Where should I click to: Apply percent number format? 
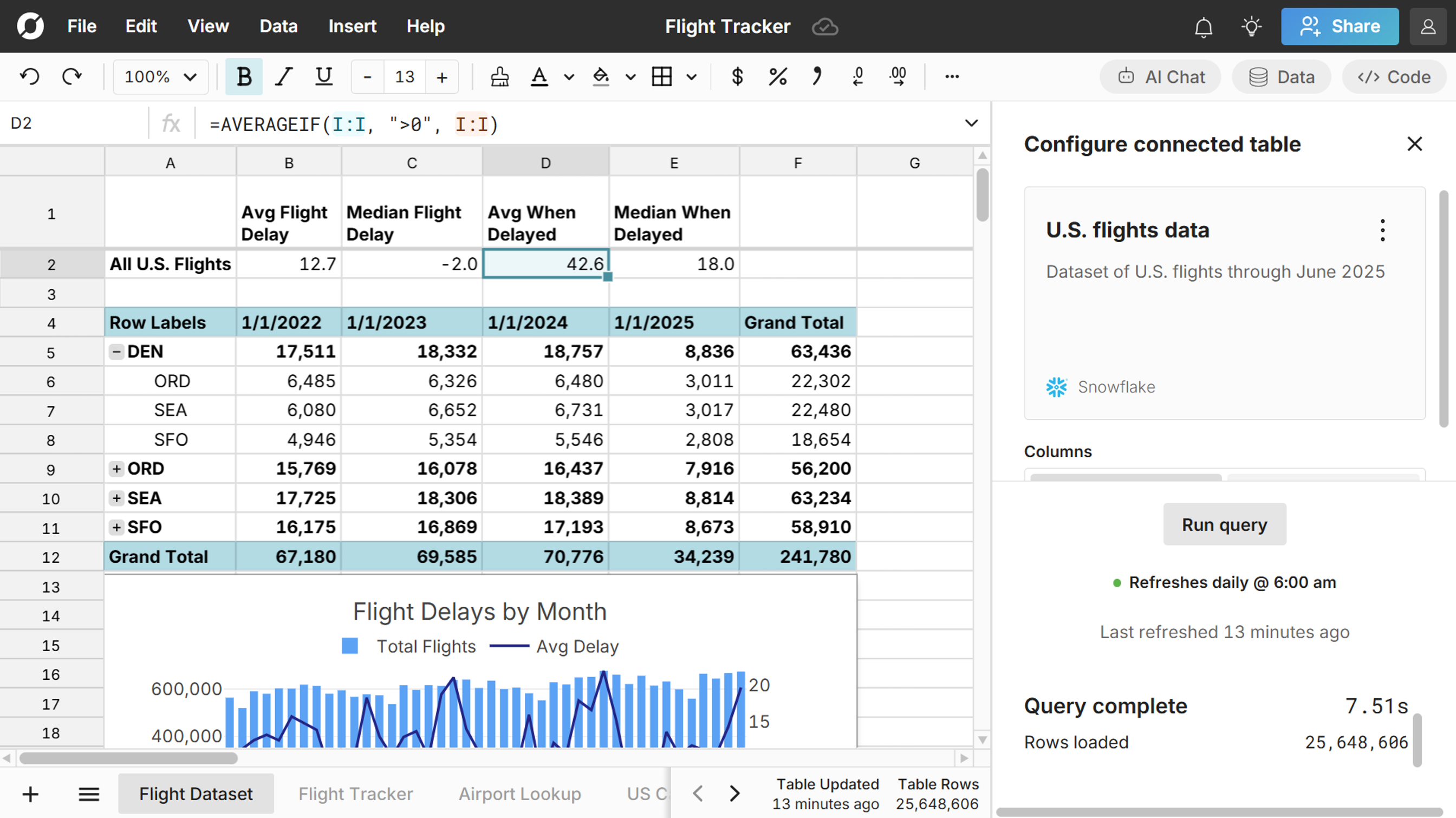coord(778,76)
